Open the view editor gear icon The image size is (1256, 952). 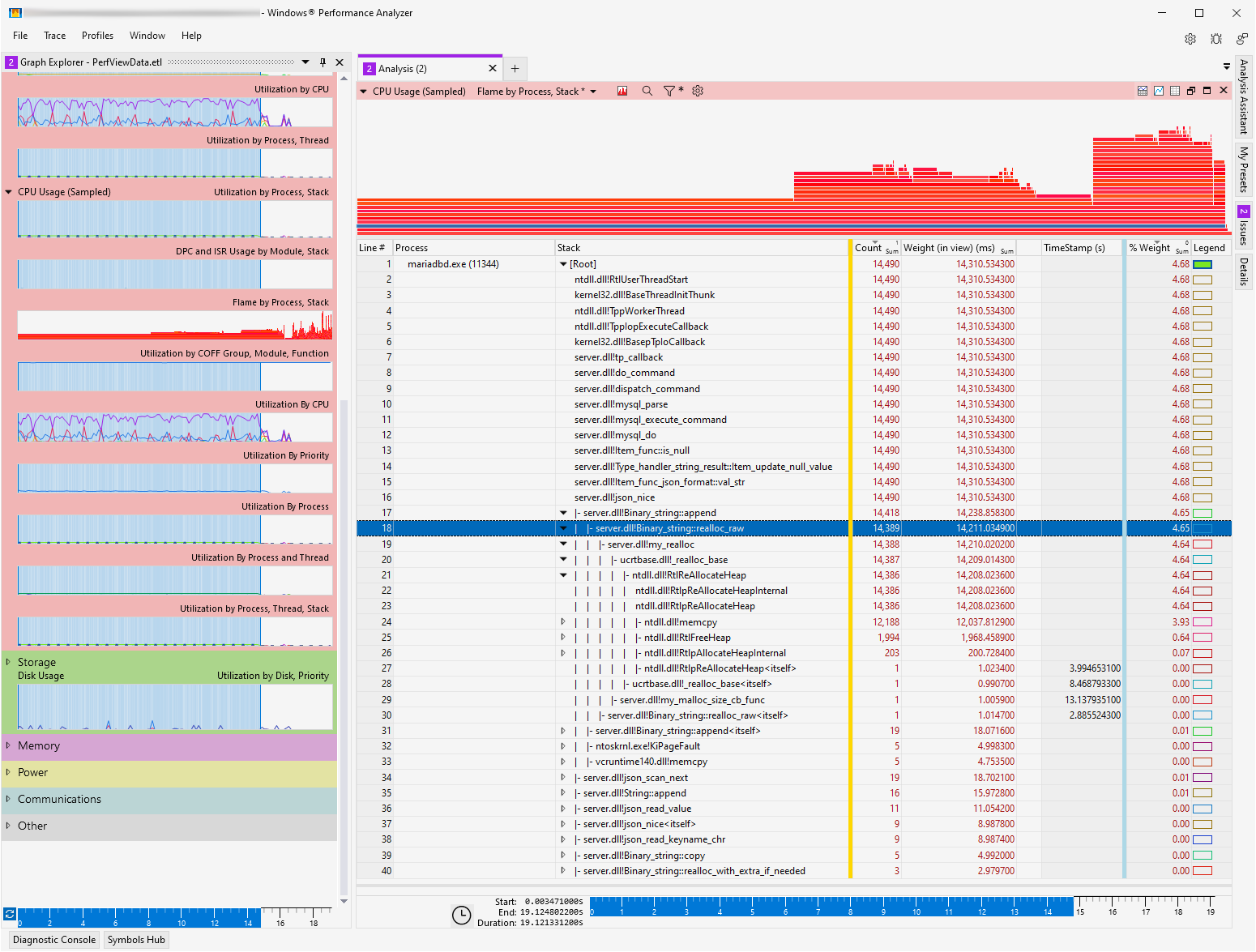coord(698,92)
